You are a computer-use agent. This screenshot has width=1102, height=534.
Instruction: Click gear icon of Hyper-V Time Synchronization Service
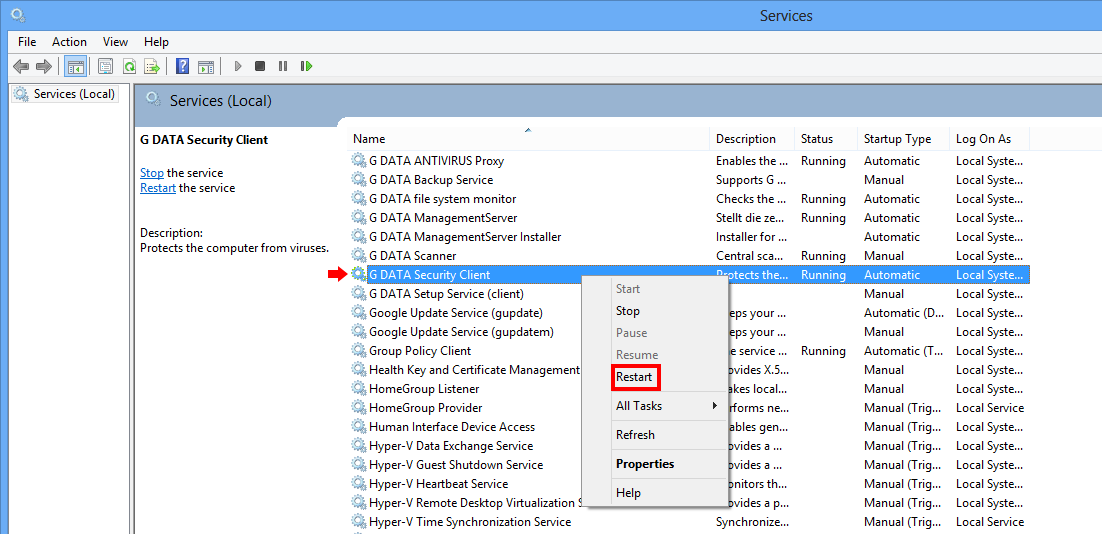(359, 521)
